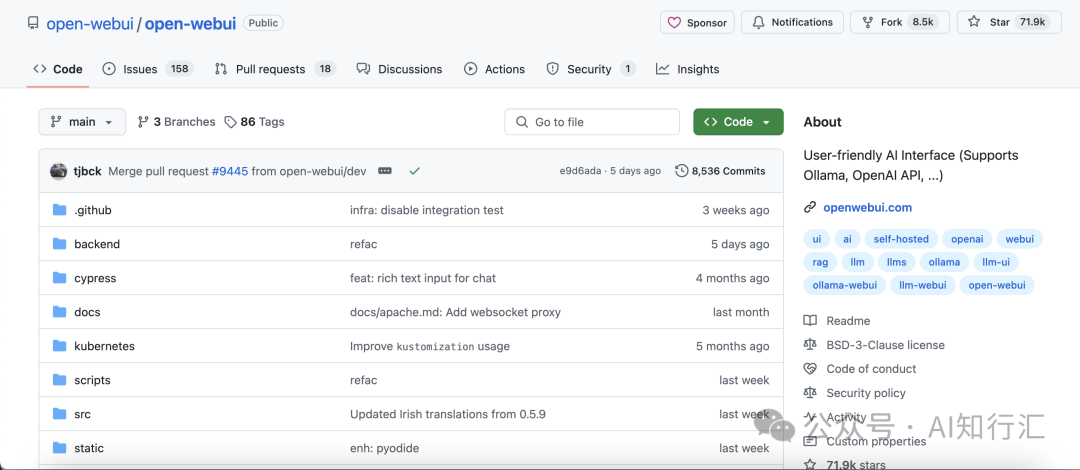Open the open-webui owner link

[90, 23]
